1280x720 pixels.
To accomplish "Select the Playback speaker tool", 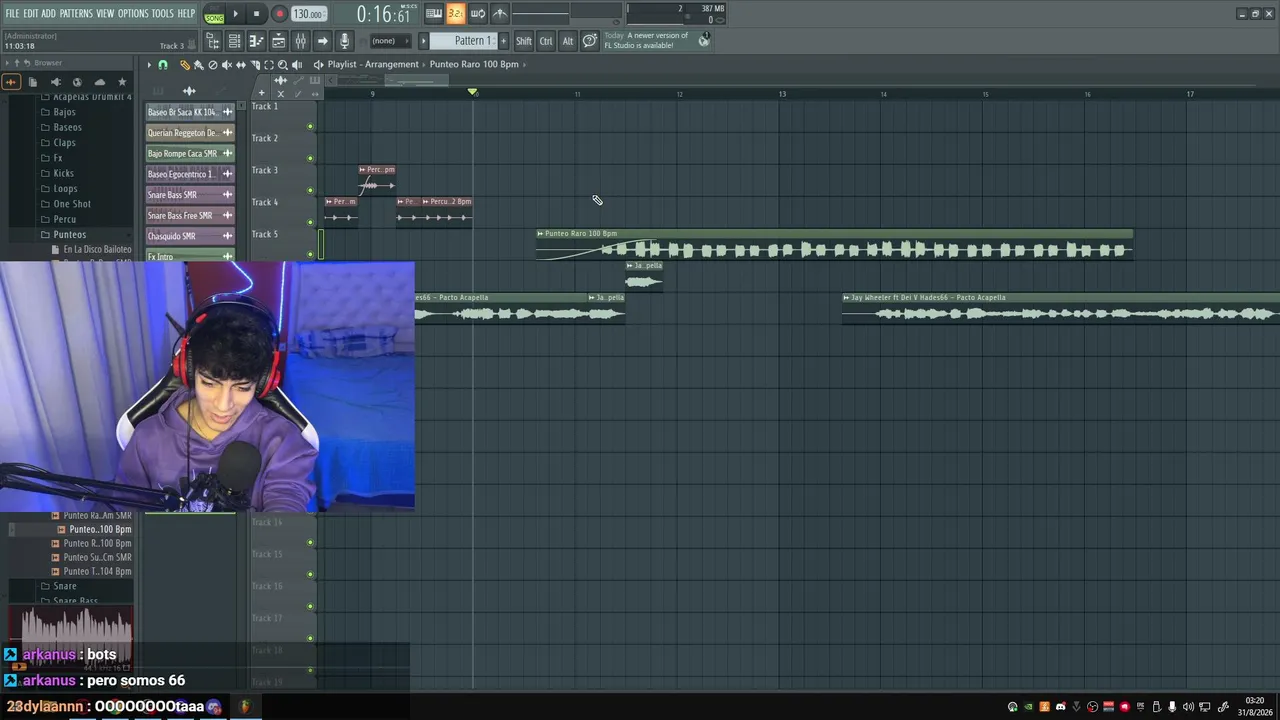I will (297, 65).
